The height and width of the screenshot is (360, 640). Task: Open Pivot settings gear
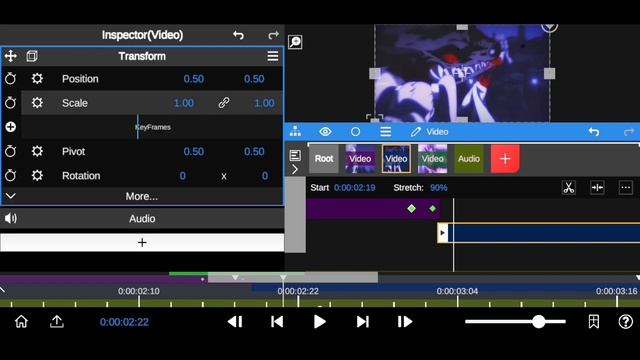(37, 151)
